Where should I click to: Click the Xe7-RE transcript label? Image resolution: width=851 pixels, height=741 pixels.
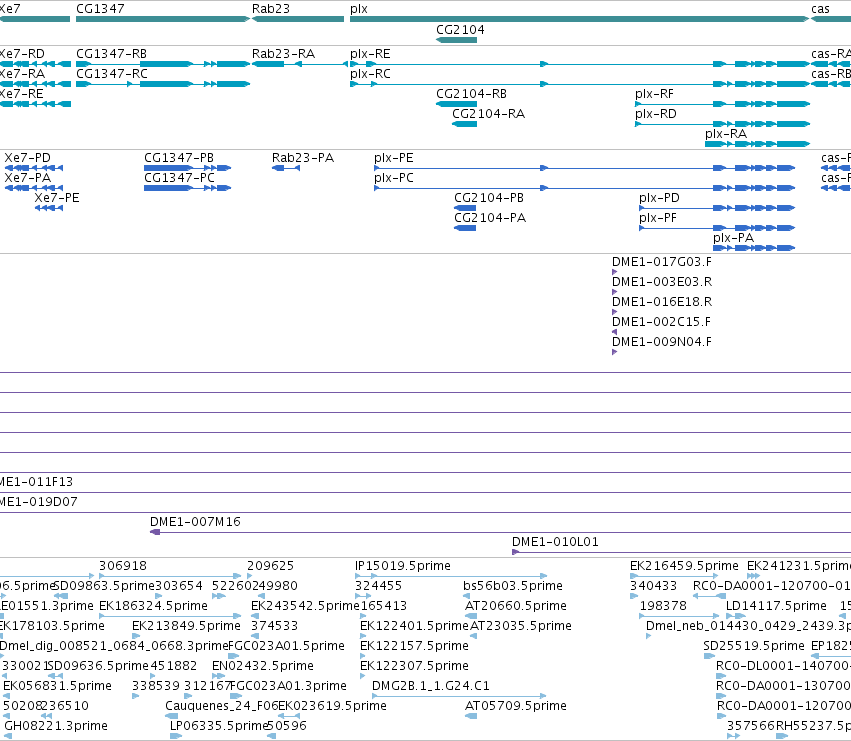[x=21, y=94]
